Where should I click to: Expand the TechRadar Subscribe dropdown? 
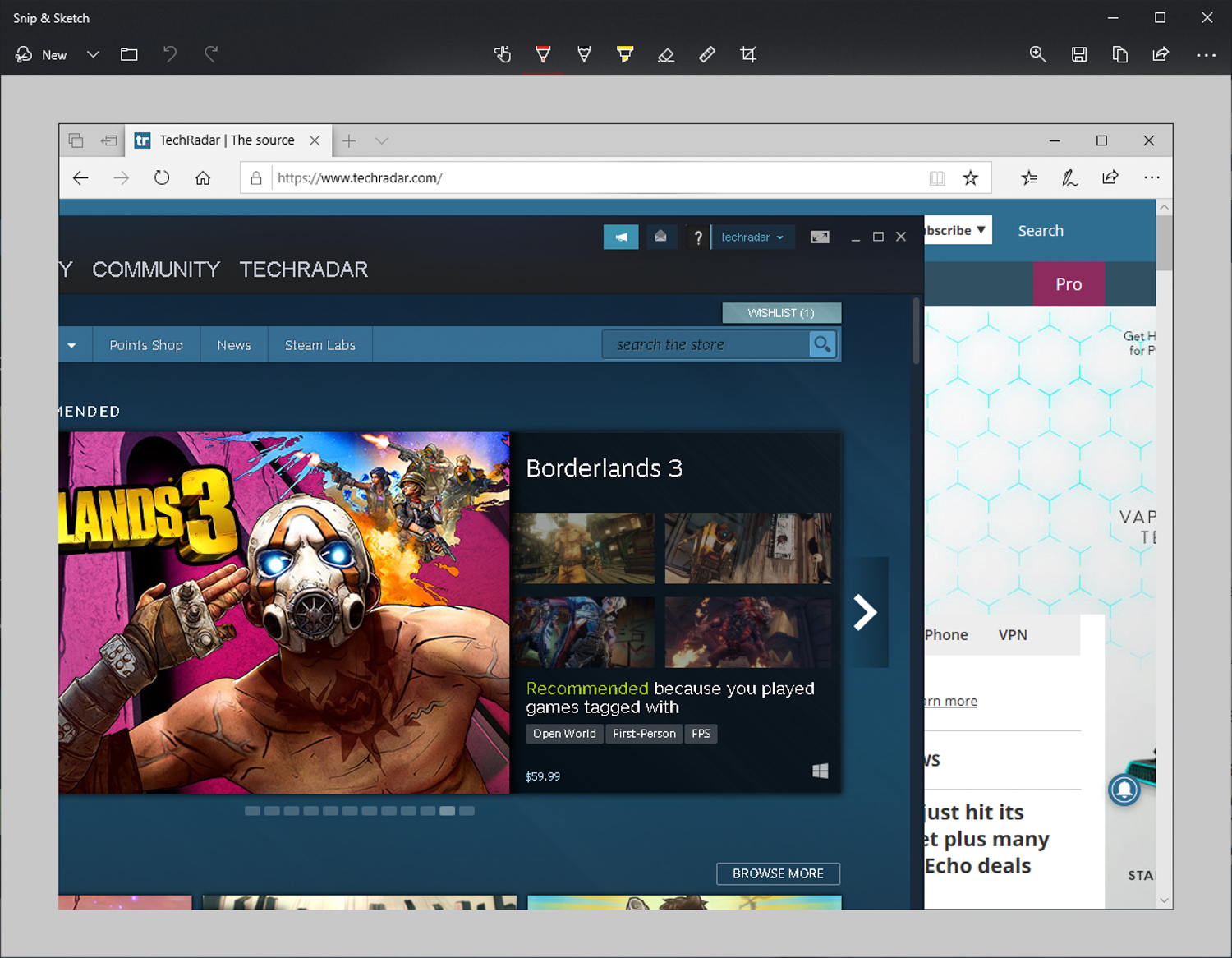pyautogui.click(x=958, y=230)
